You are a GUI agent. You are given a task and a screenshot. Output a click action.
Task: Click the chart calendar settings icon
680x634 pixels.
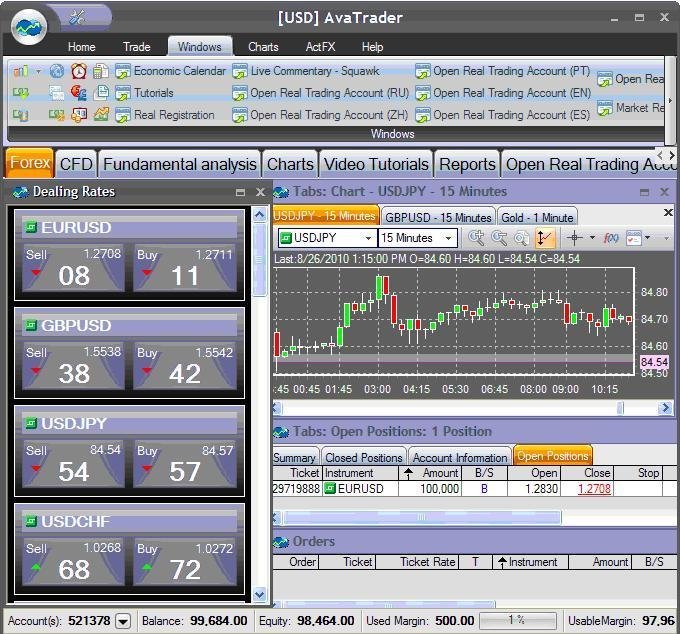(634, 238)
